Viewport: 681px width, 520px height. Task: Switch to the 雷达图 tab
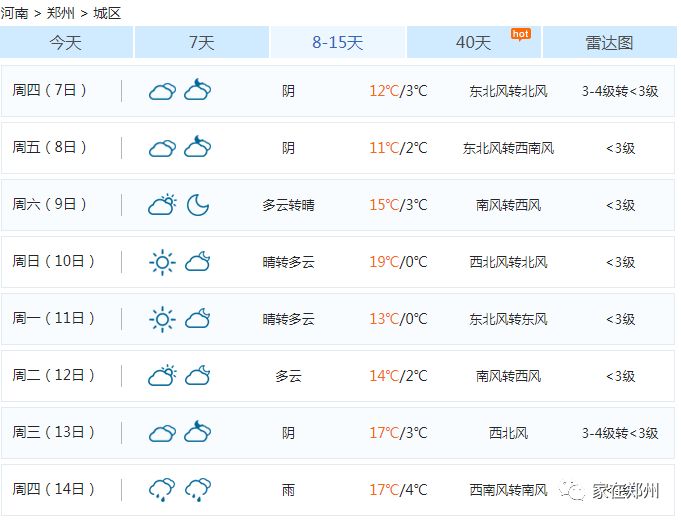[x=609, y=42]
